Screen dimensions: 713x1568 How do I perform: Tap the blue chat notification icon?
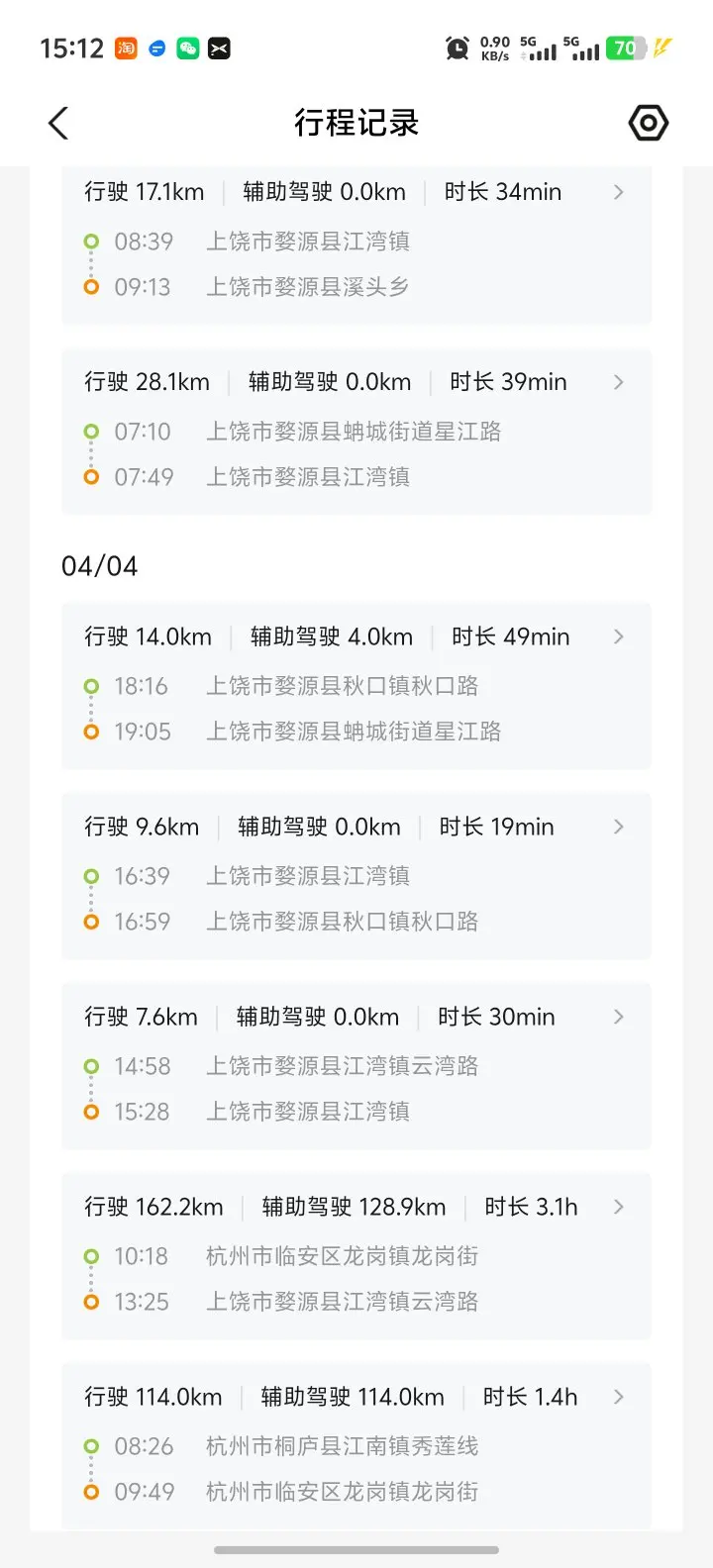pos(156,49)
